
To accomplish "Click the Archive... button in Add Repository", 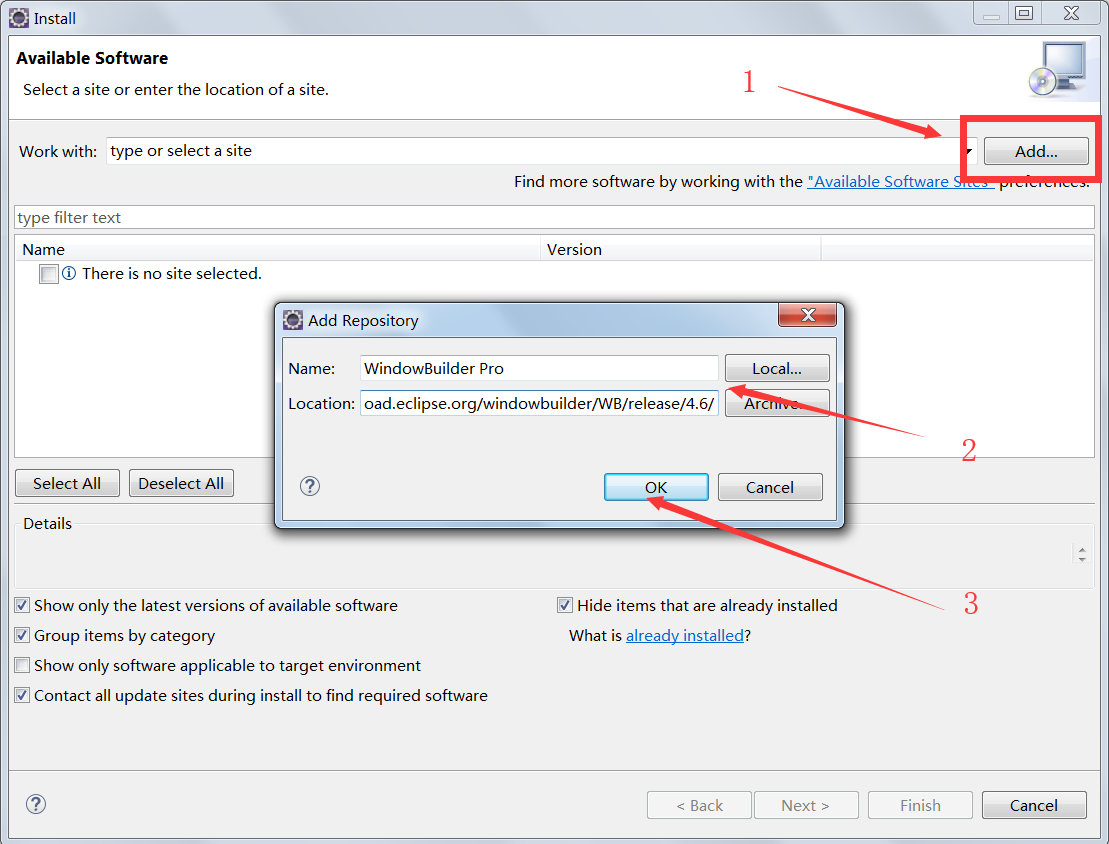I will click(777, 403).
